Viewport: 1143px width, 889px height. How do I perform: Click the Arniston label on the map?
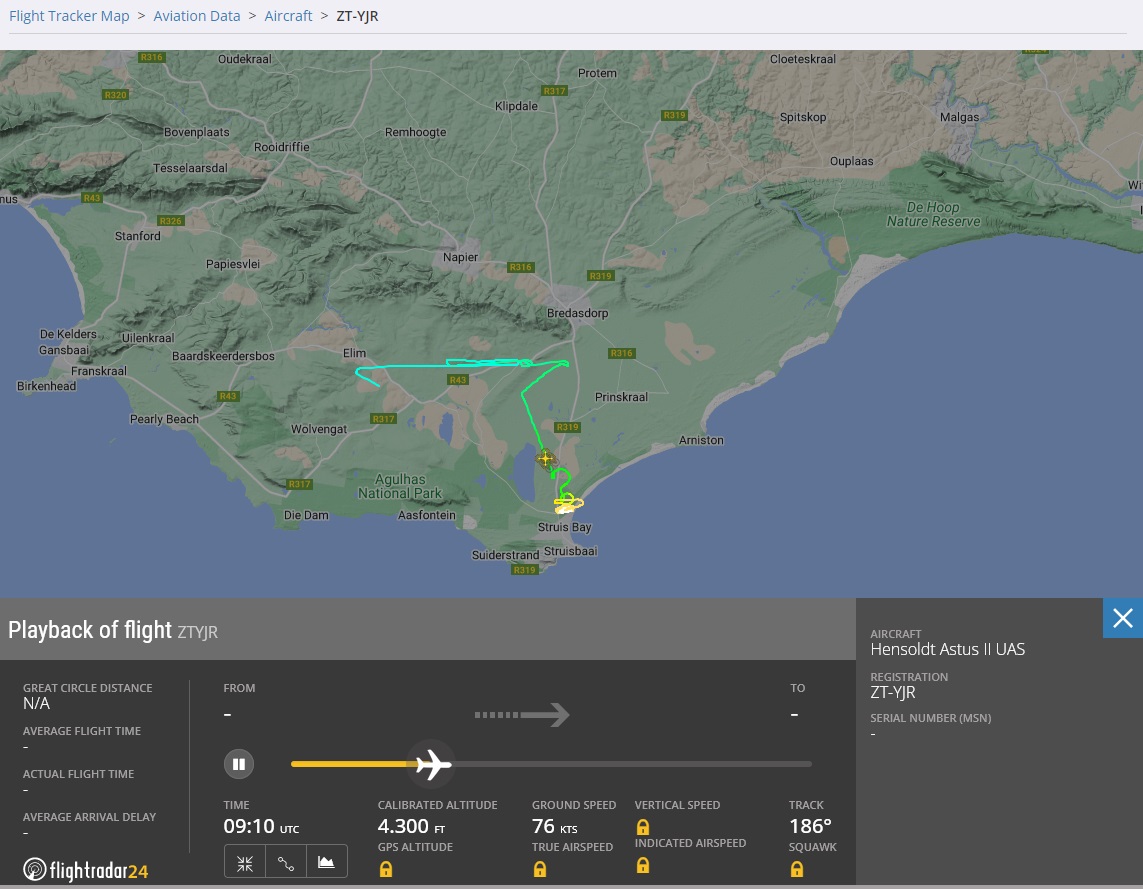pos(701,440)
